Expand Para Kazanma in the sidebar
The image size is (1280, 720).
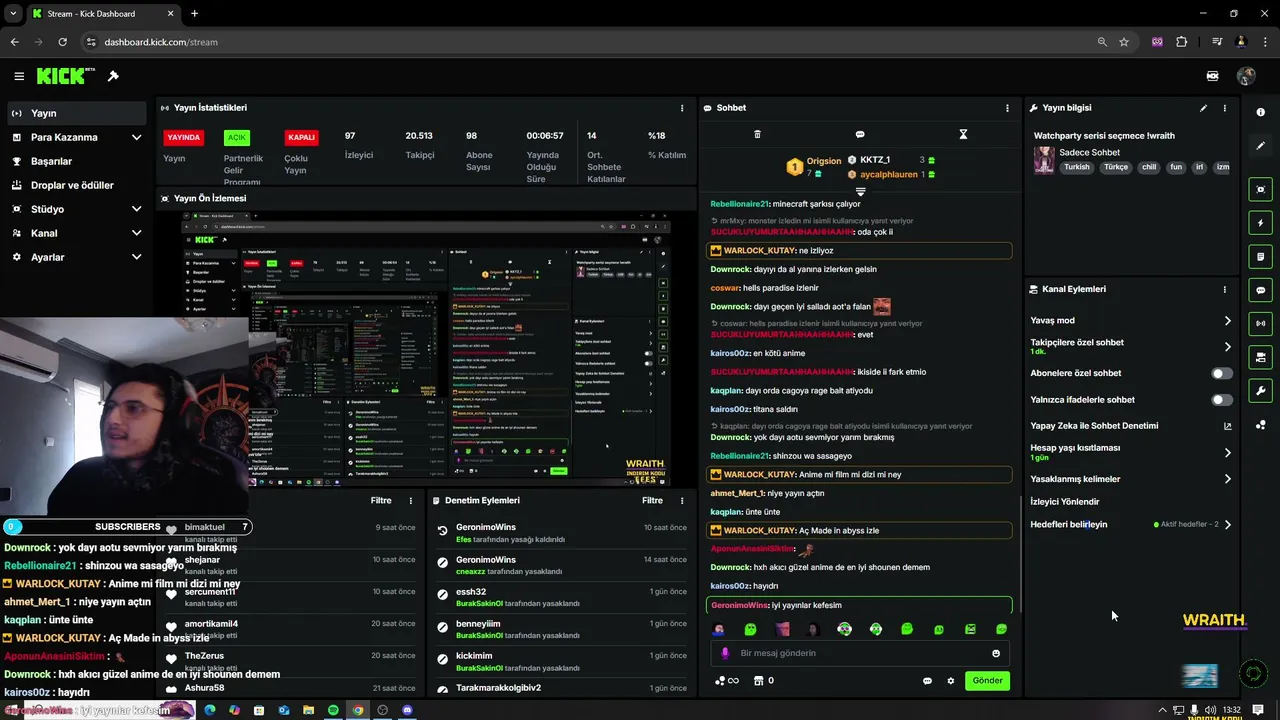[x=137, y=137]
